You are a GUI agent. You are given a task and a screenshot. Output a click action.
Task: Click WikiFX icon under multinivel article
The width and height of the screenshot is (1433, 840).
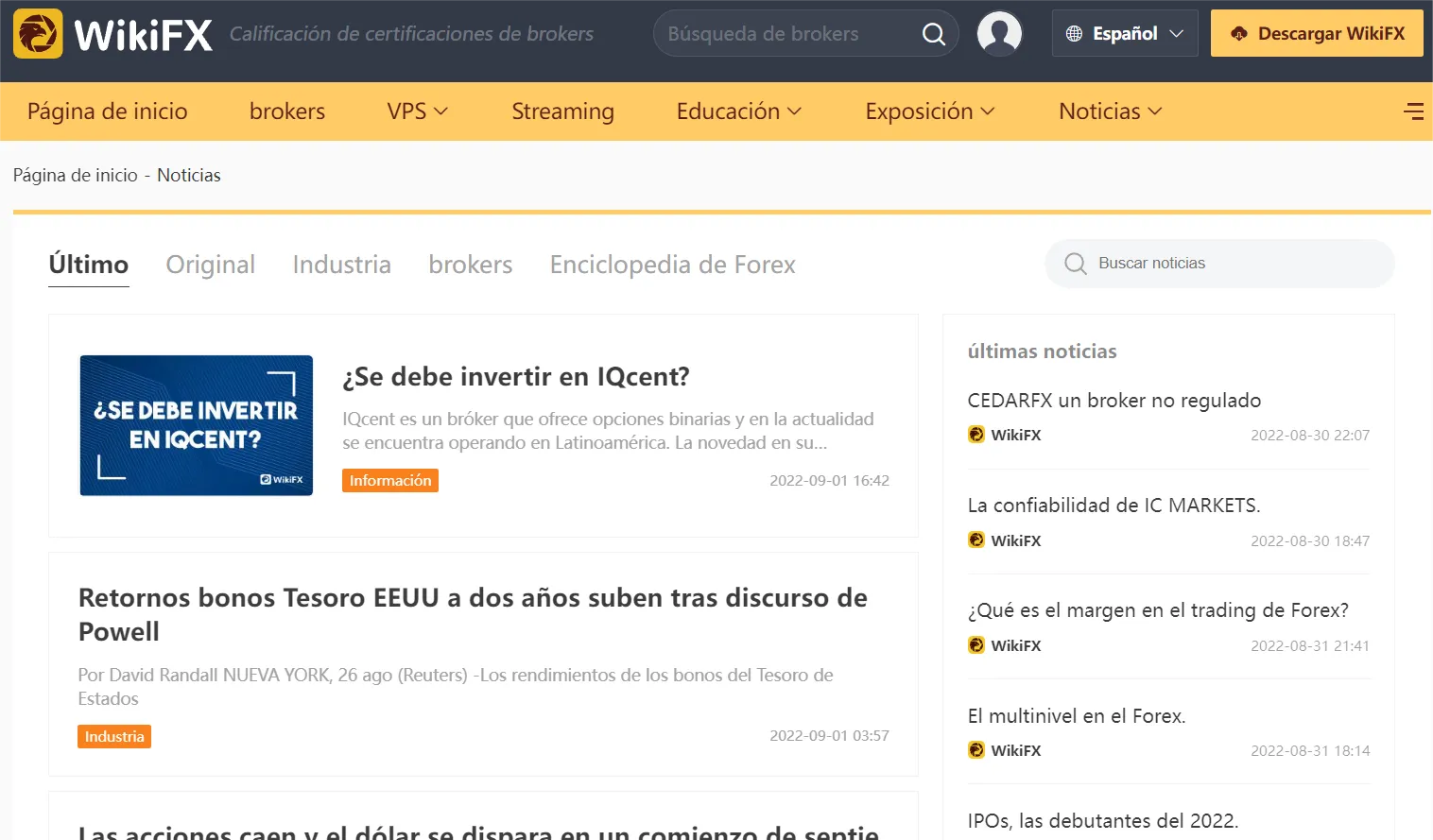(976, 750)
